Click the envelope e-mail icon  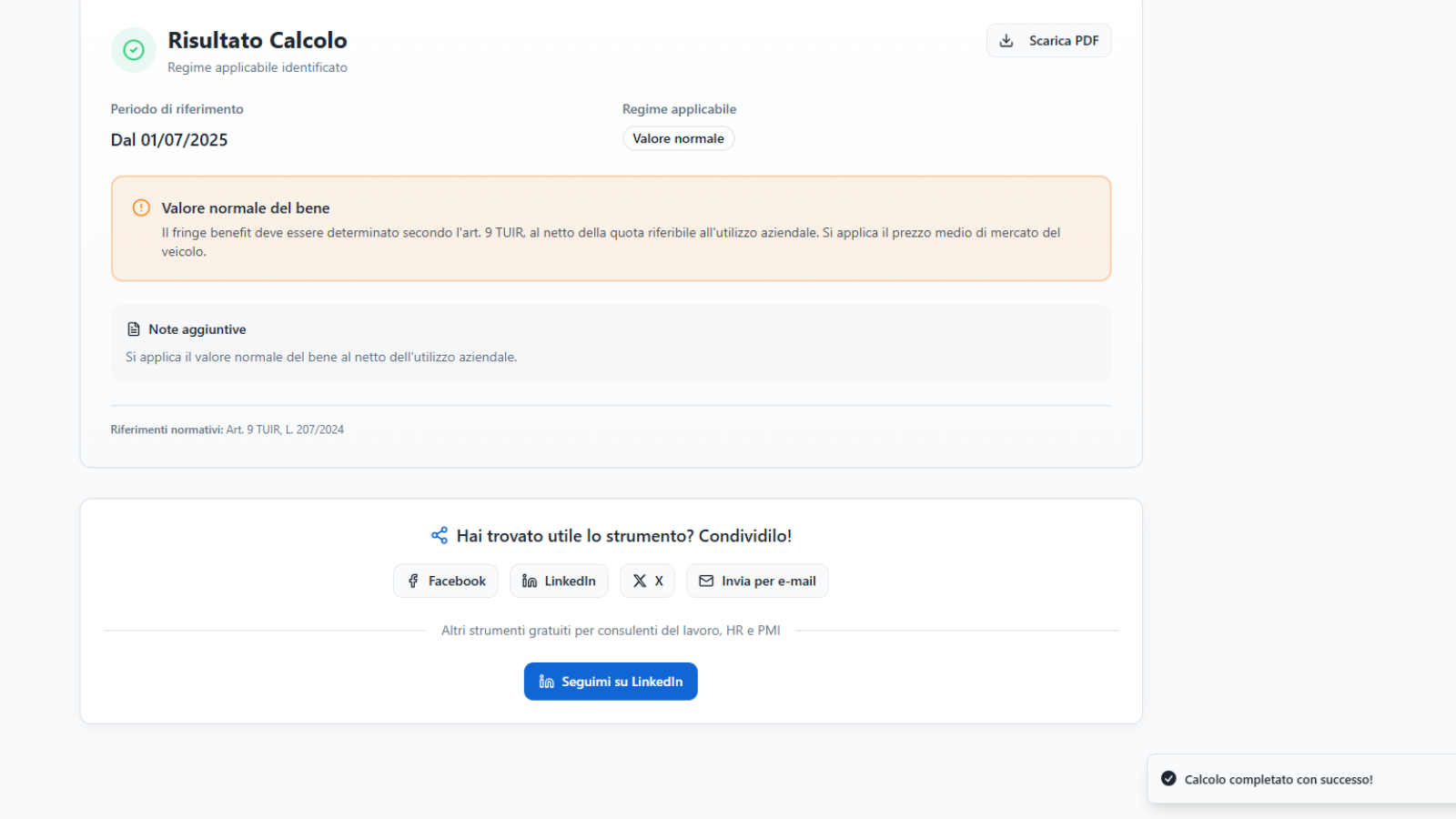[706, 581]
